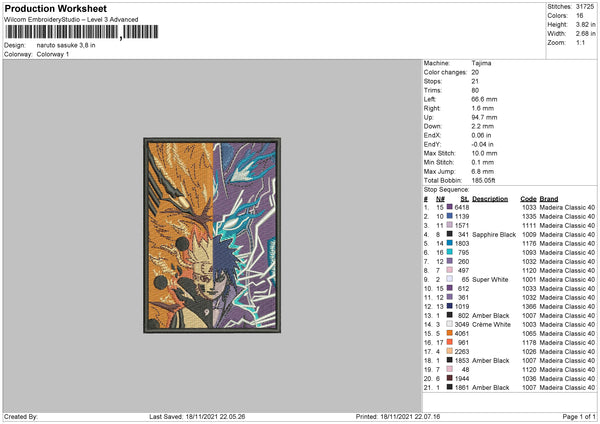Viewport: 600px width, 424px height.
Task: Click the Production Worksheet title
Action: [x=55, y=9]
